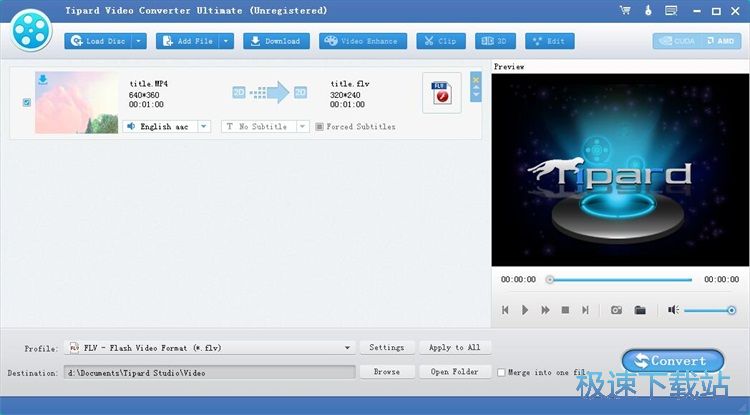Click the Destination path field
The image size is (750, 415).
coord(210,372)
